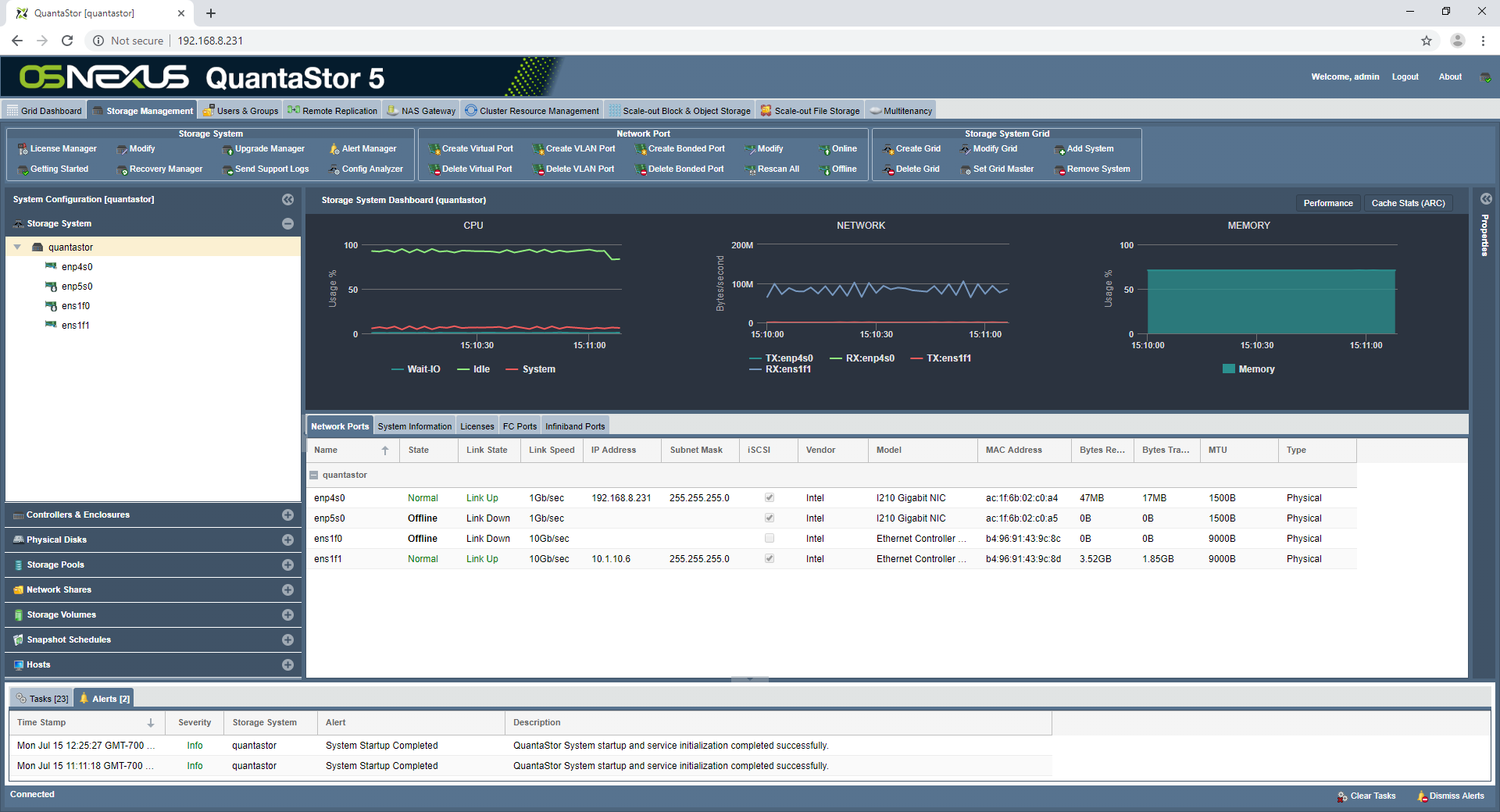Toggle iSCSI checkbox for ens1f1
This screenshot has width=1500, height=812.
[770, 558]
